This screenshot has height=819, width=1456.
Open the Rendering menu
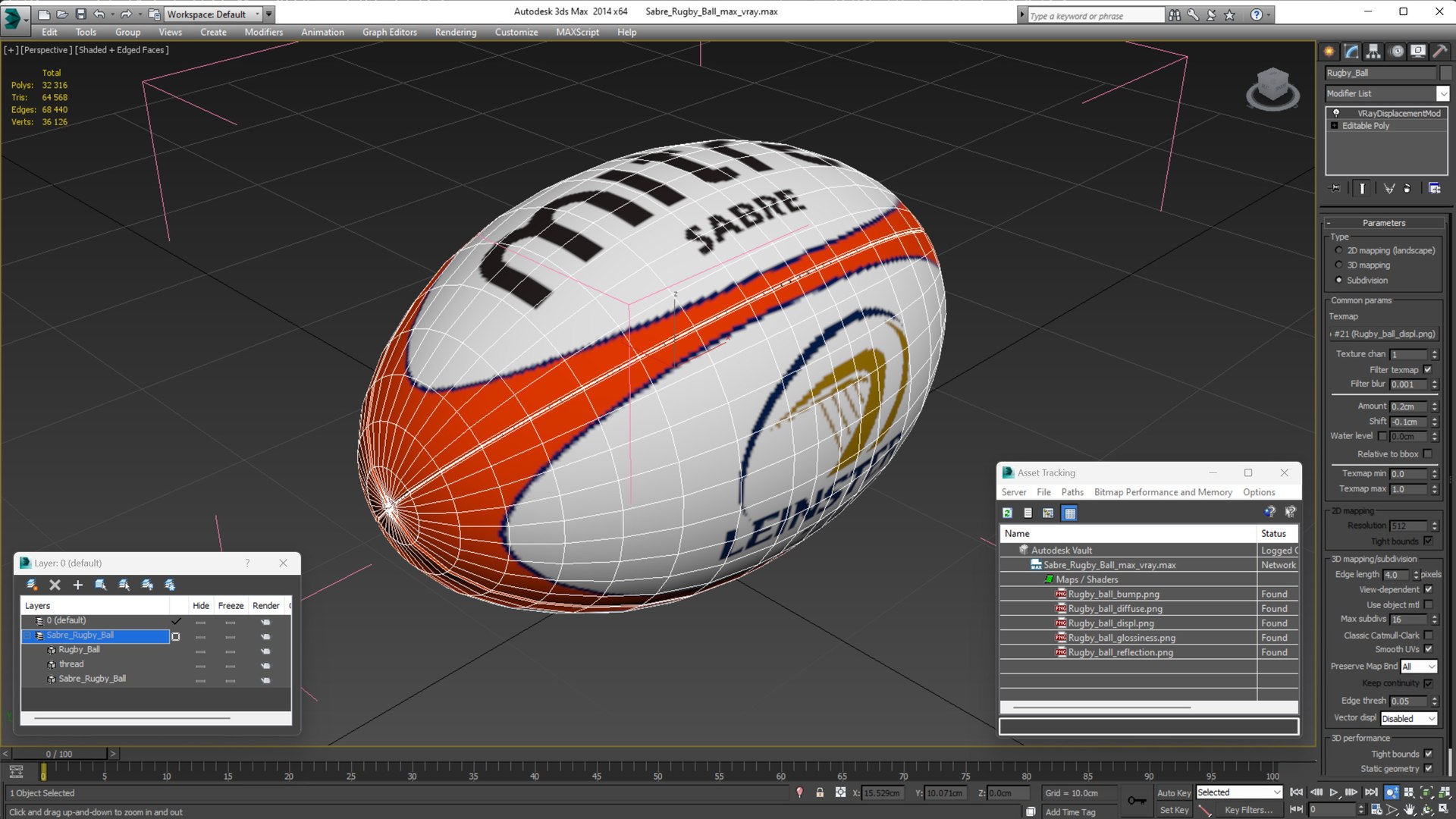(x=455, y=32)
